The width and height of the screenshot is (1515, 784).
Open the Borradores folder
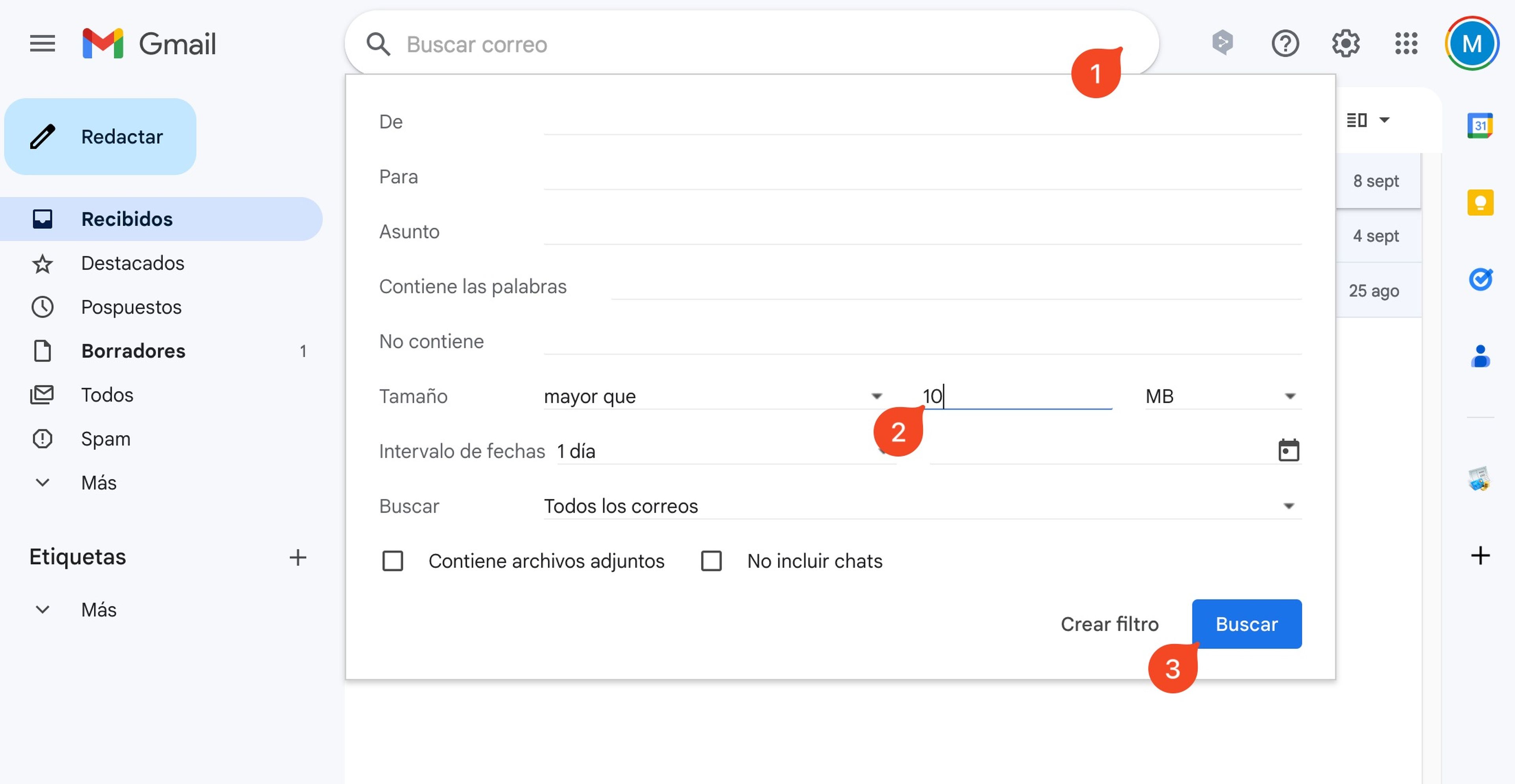133,351
